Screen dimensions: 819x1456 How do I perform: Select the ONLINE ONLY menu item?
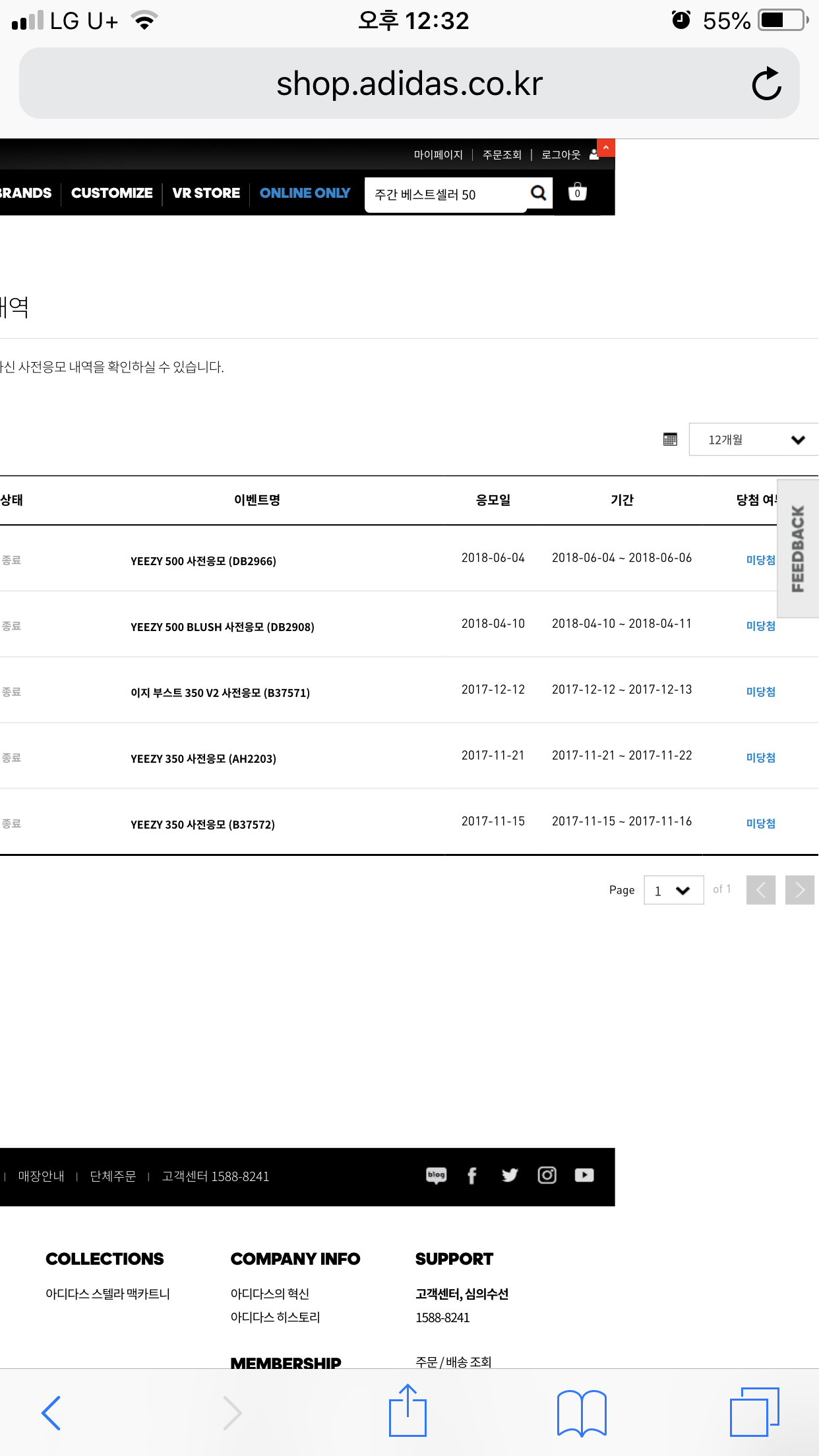[x=305, y=193]
